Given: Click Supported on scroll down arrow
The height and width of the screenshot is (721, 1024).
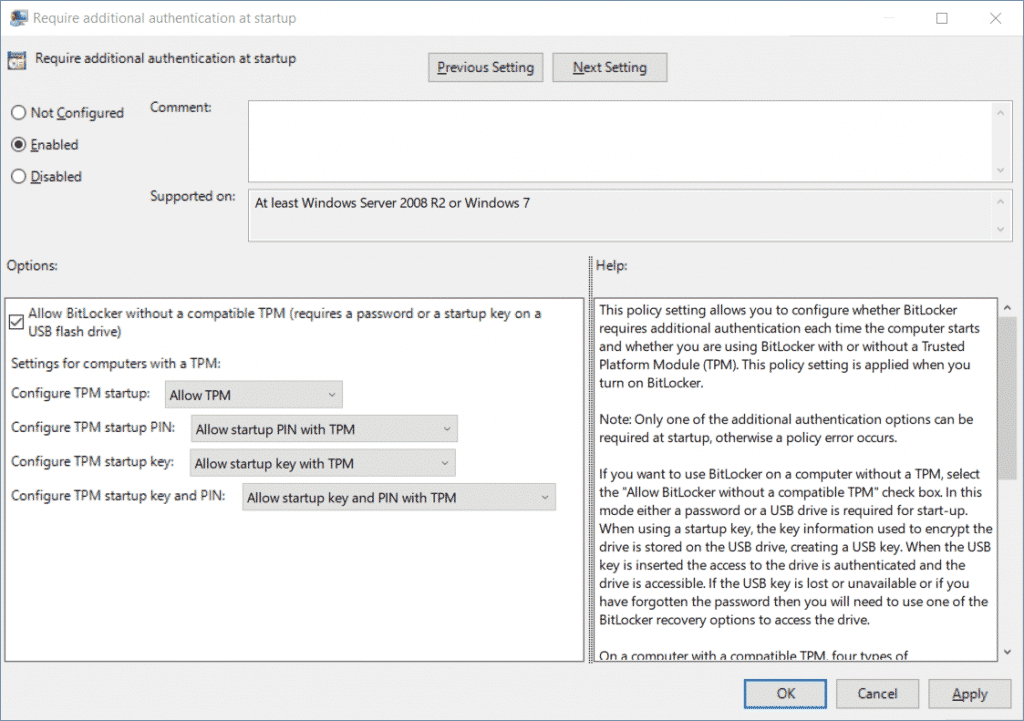Looking at the screenshot, I should [x=1000, y=229].
